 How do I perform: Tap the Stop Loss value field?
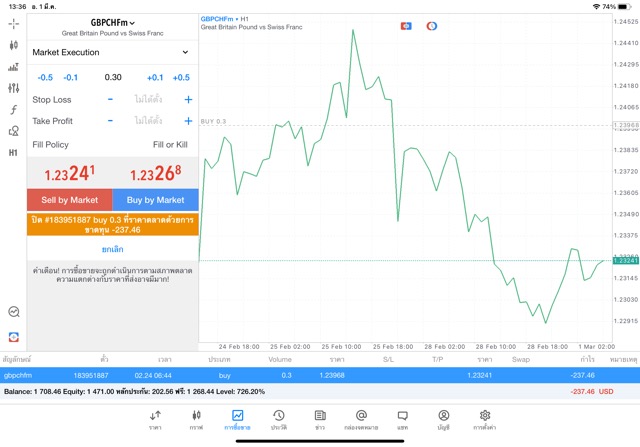click(x=149, y=99)
